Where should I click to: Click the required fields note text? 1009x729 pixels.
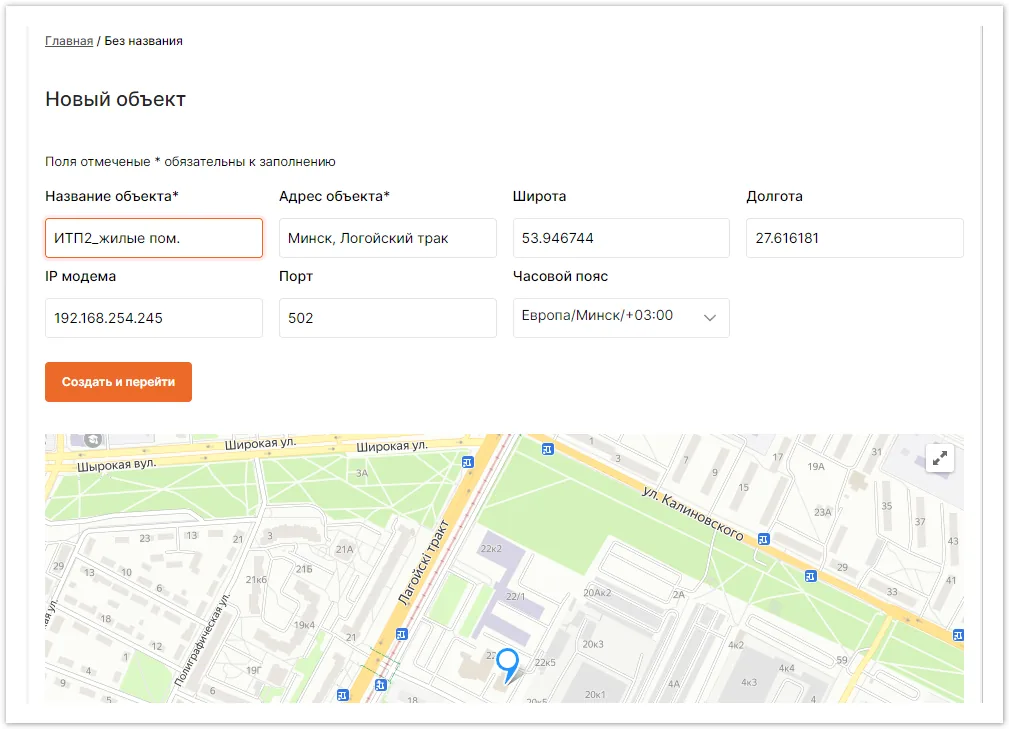pos(190,161)
